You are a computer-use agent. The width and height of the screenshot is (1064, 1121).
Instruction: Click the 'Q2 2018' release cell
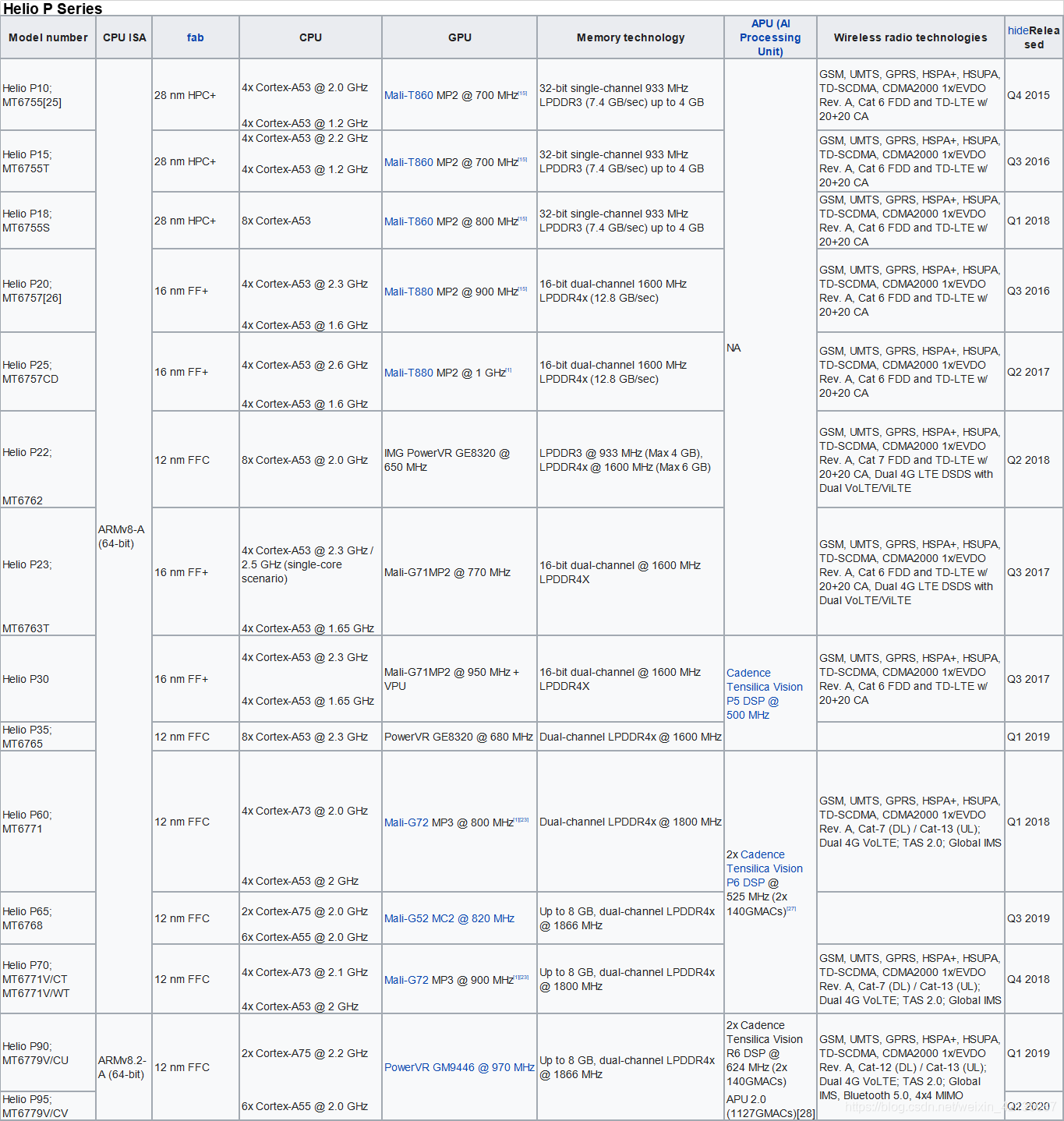(1034, 460)
